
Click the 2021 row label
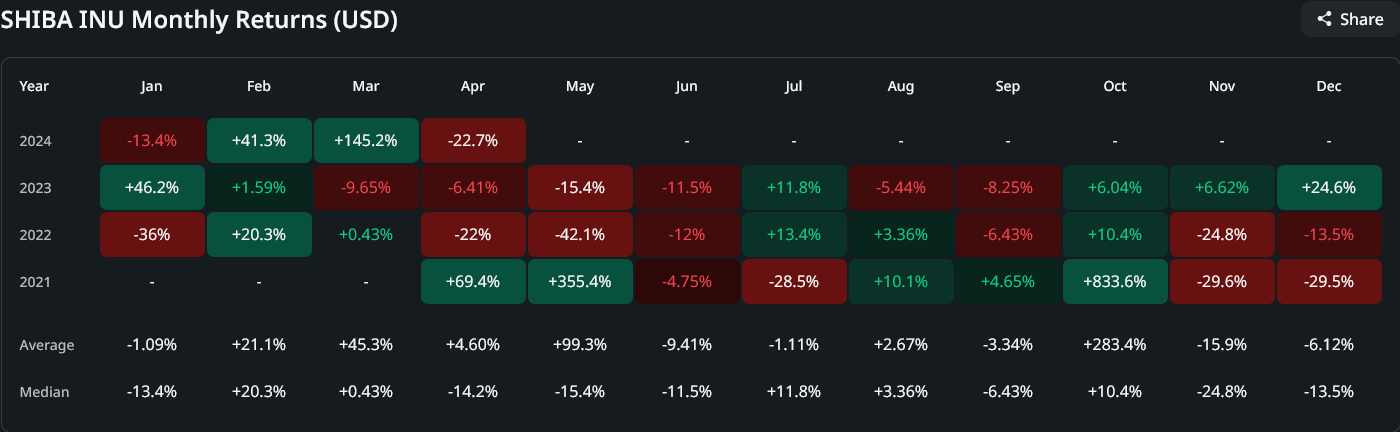pos(35,282)
